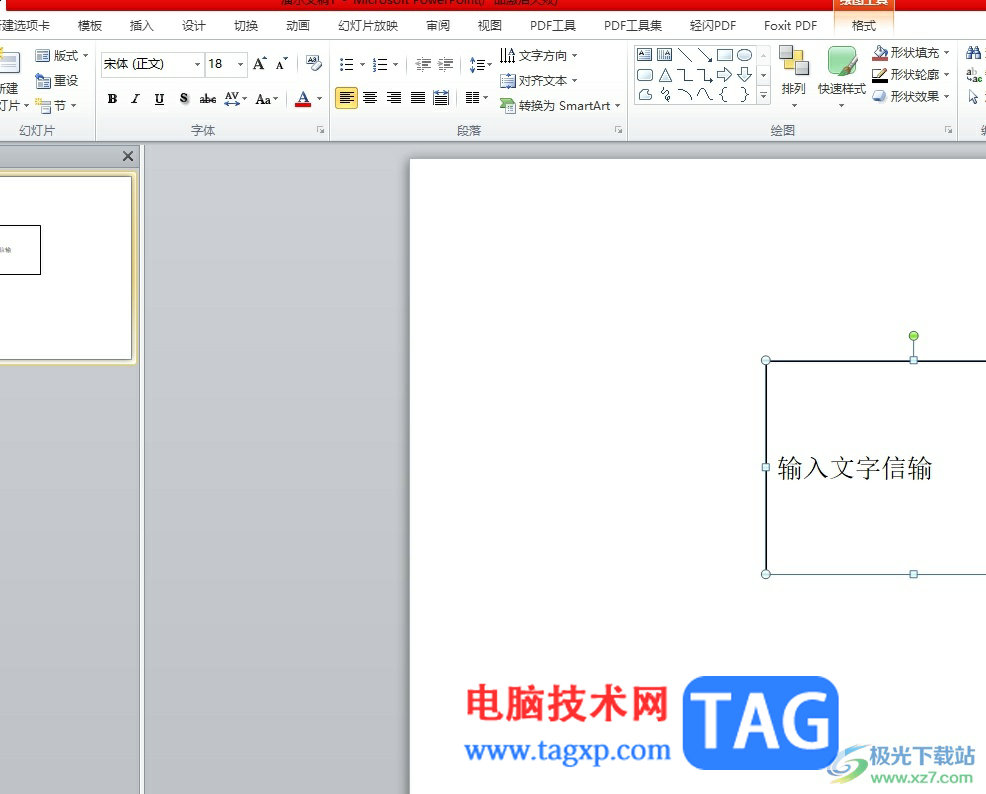Center align the text

370,98
